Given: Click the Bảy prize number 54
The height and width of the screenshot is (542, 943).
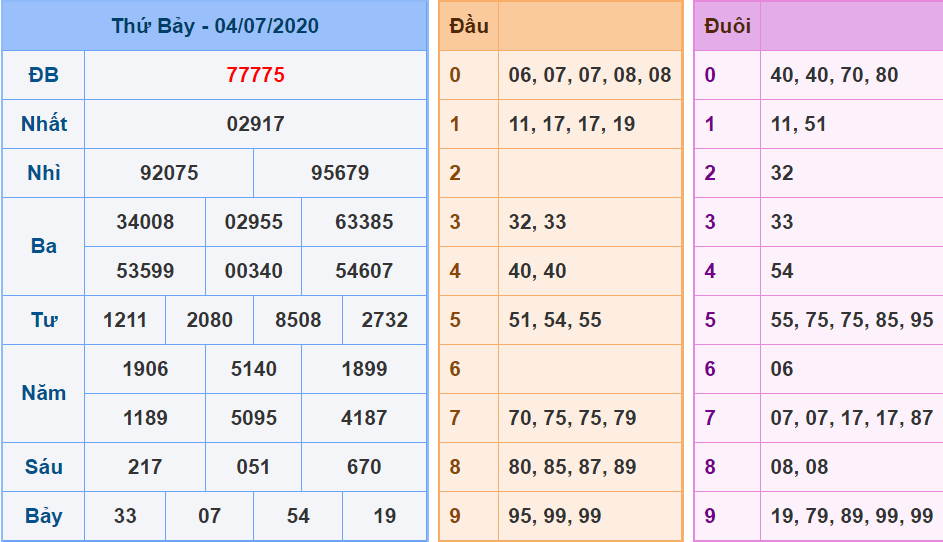Looking at the screenshot, I should click(298, 516).
